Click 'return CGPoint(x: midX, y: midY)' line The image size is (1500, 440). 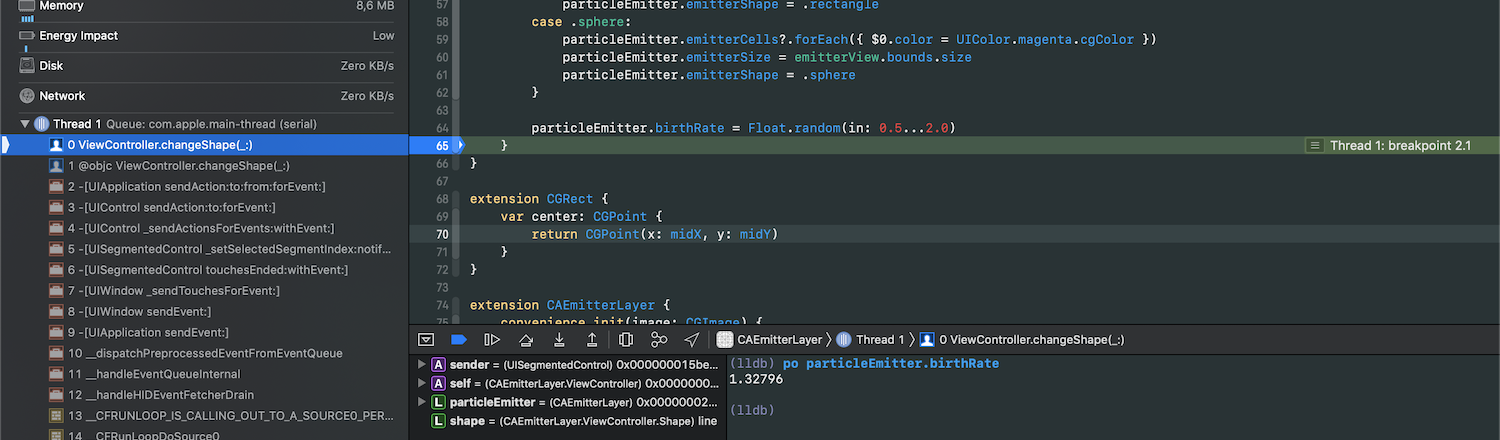point(655,234)
